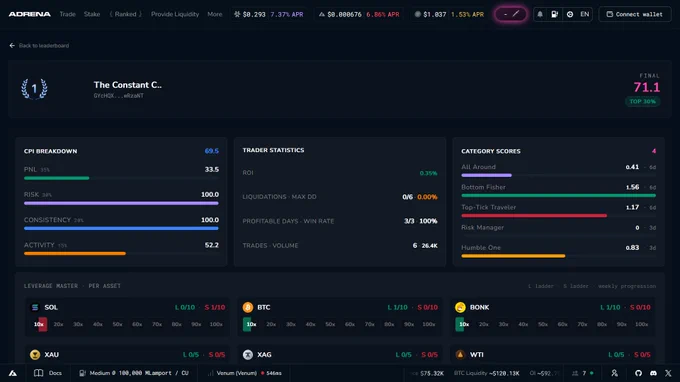Click the WTI oil asset icon
680x382 pixels.
tap(460, 355)
